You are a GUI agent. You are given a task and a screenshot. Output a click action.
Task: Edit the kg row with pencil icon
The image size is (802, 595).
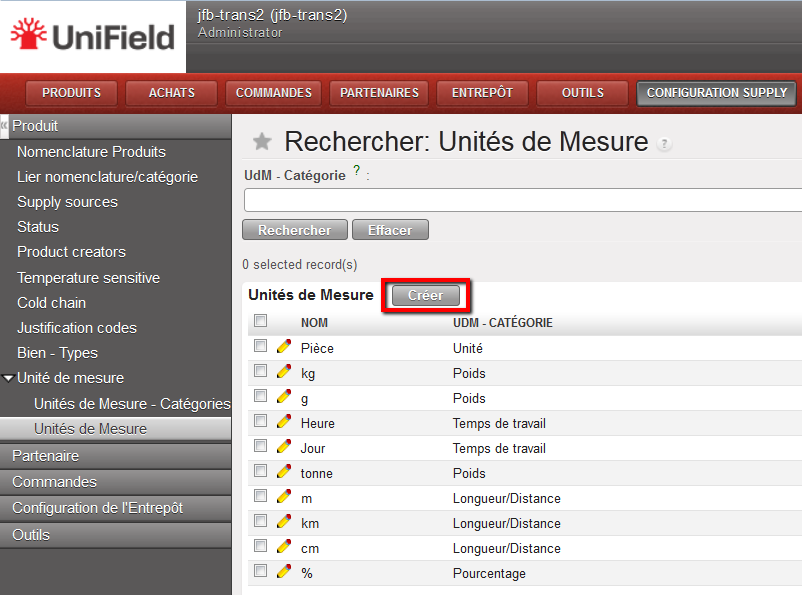[x=284, y=371]
